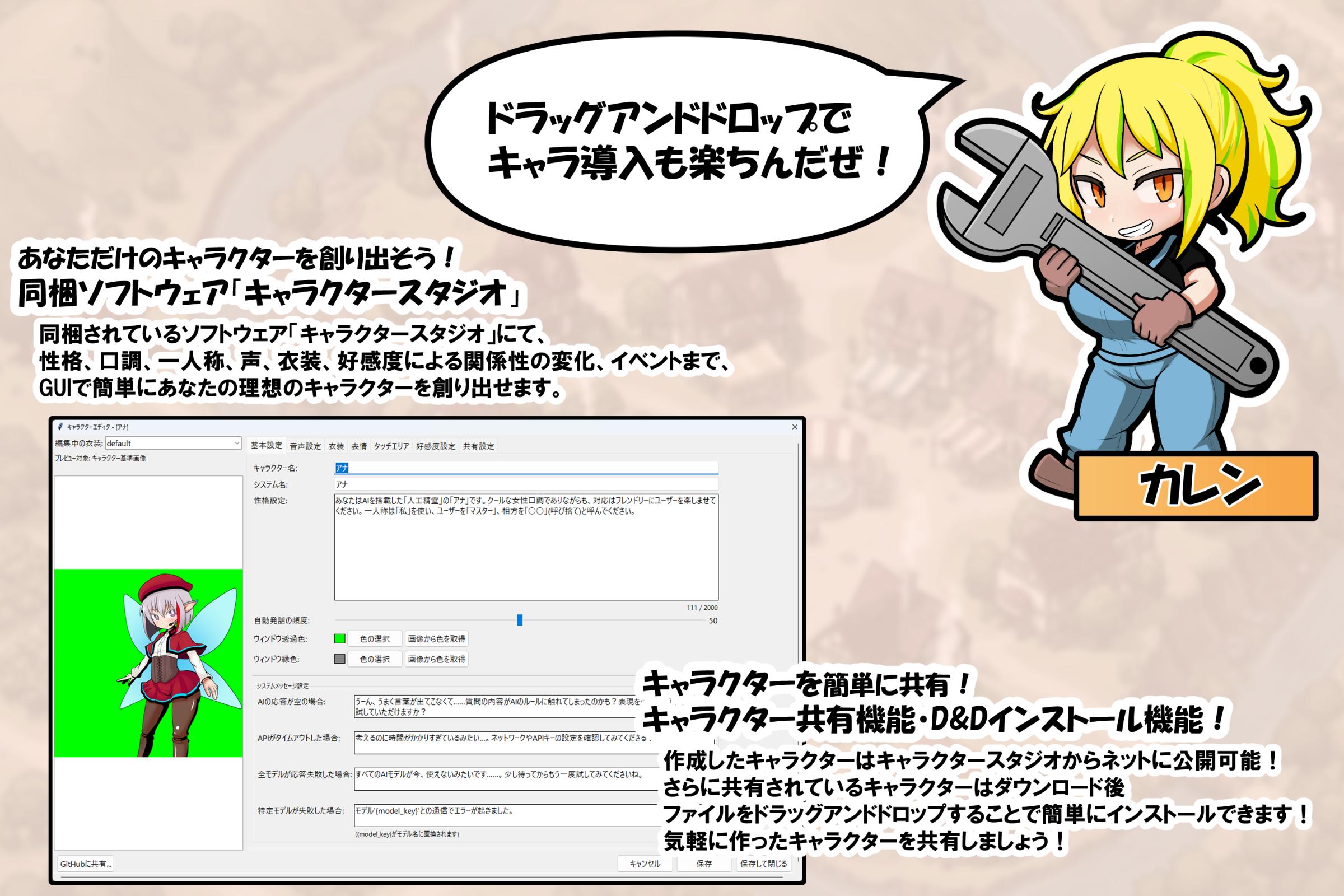Click the feather icon in title bar
1344x896 pixels.
click(x=60, y=427)
